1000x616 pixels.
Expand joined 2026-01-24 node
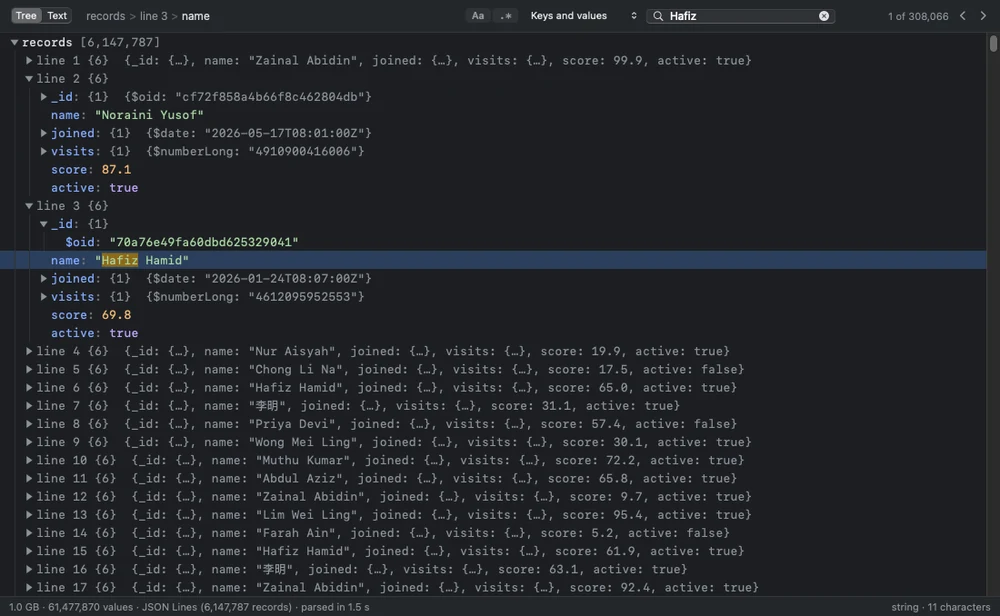coord(43,279)
